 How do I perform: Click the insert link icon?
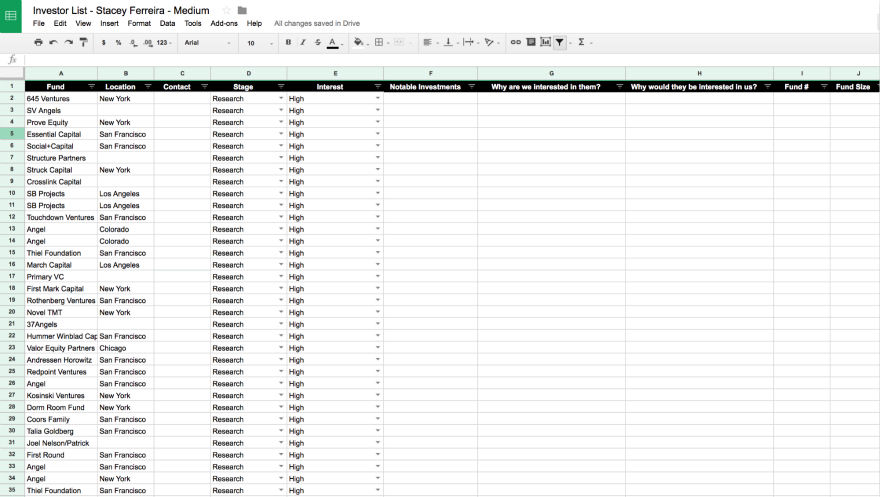click(x=516, y=43)
